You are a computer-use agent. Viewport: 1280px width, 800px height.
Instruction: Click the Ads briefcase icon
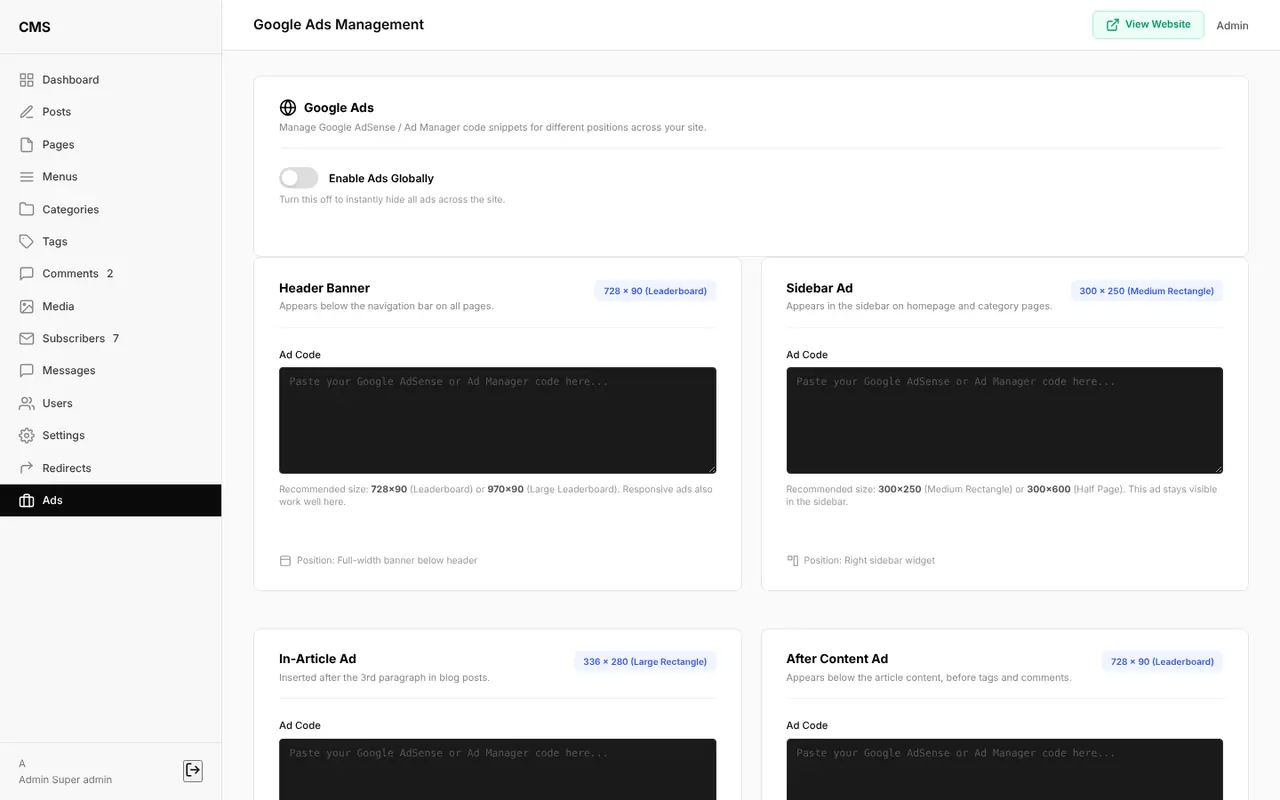coord(26,501)
